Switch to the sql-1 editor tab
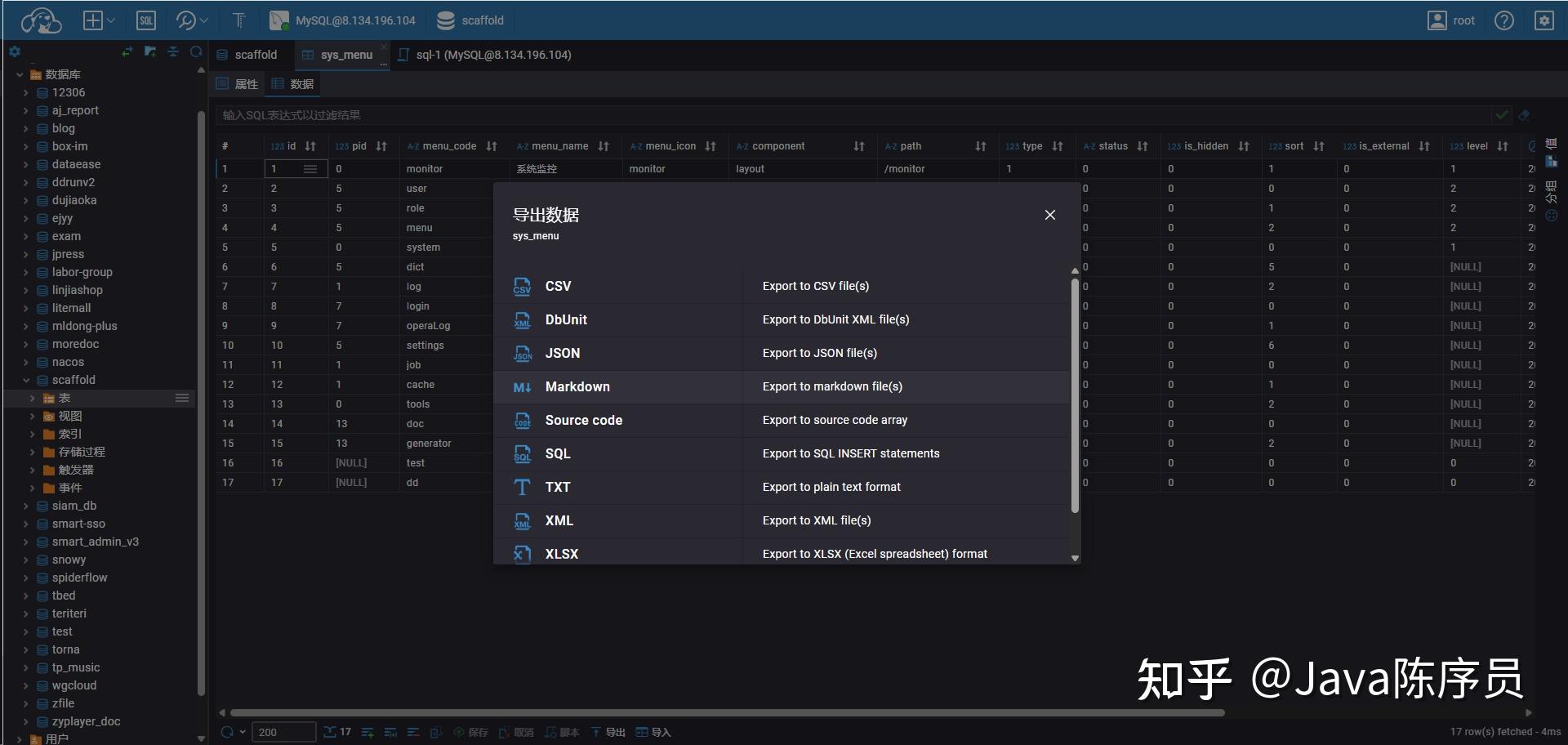The height and width of the screenshot is (745, 1568). click(x=485, y=55)
